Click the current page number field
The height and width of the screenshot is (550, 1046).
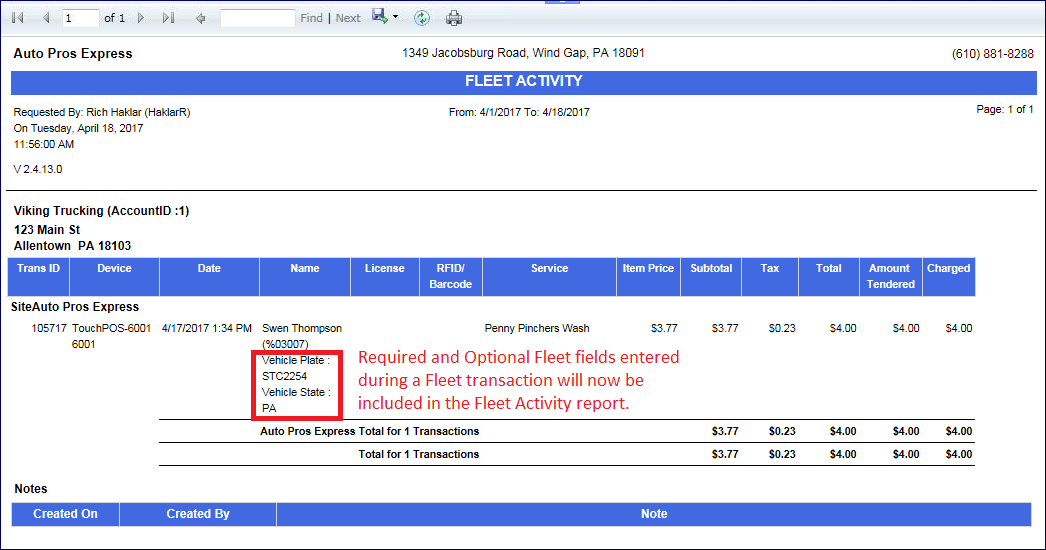click(x=80, y=18)
